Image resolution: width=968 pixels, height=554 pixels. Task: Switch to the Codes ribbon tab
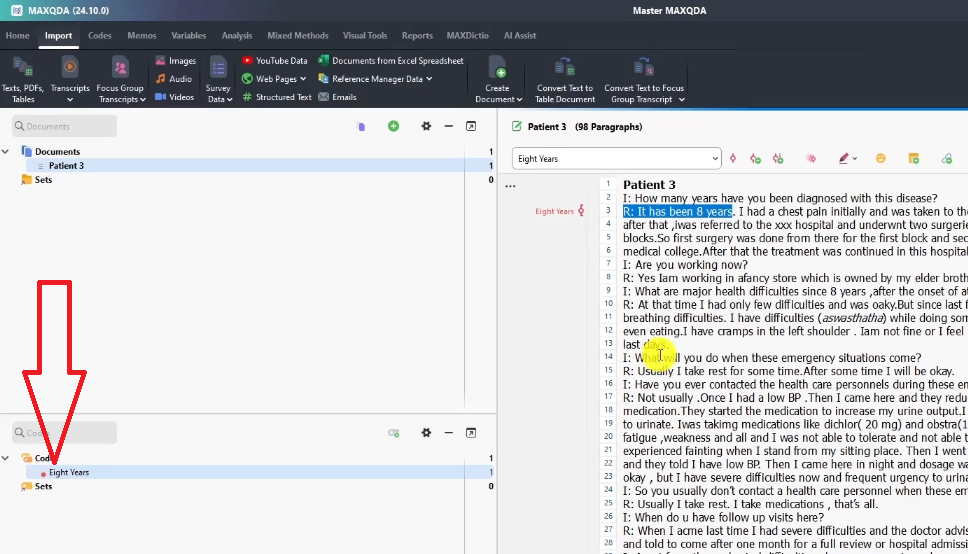99,35
